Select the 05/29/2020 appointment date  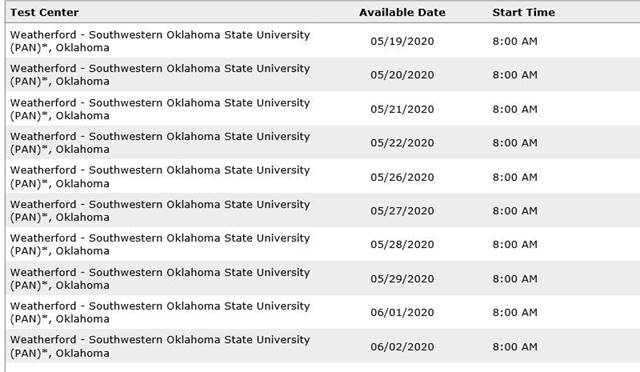tap(402, 279)
